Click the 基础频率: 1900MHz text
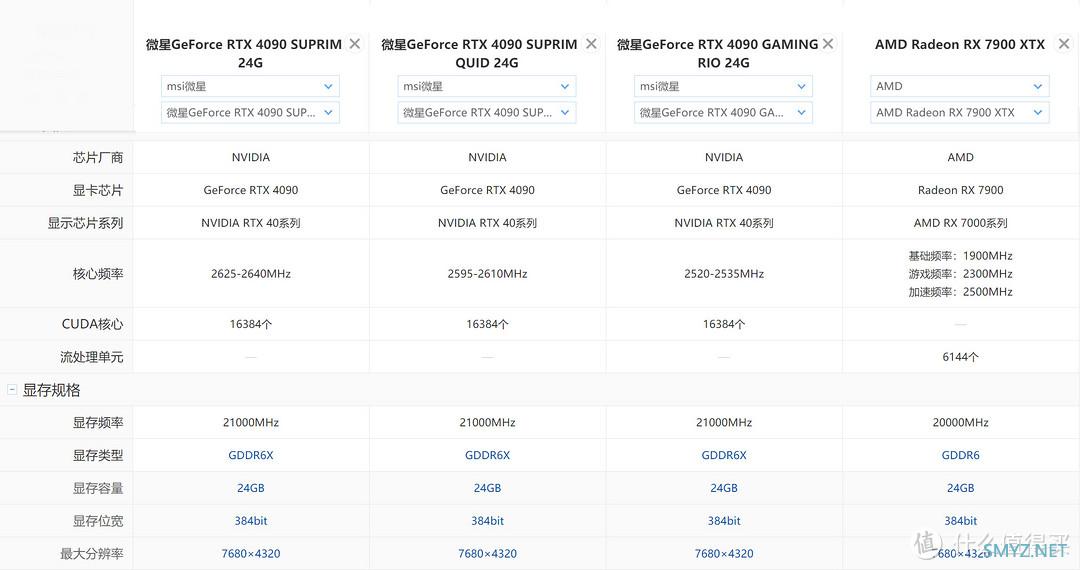This screenshot has width=1080, height=570. [x=960, y=256]
